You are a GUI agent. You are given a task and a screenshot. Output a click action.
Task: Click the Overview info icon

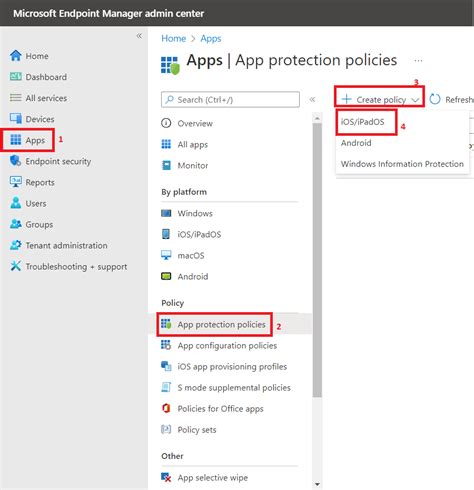tap(166, 123)
